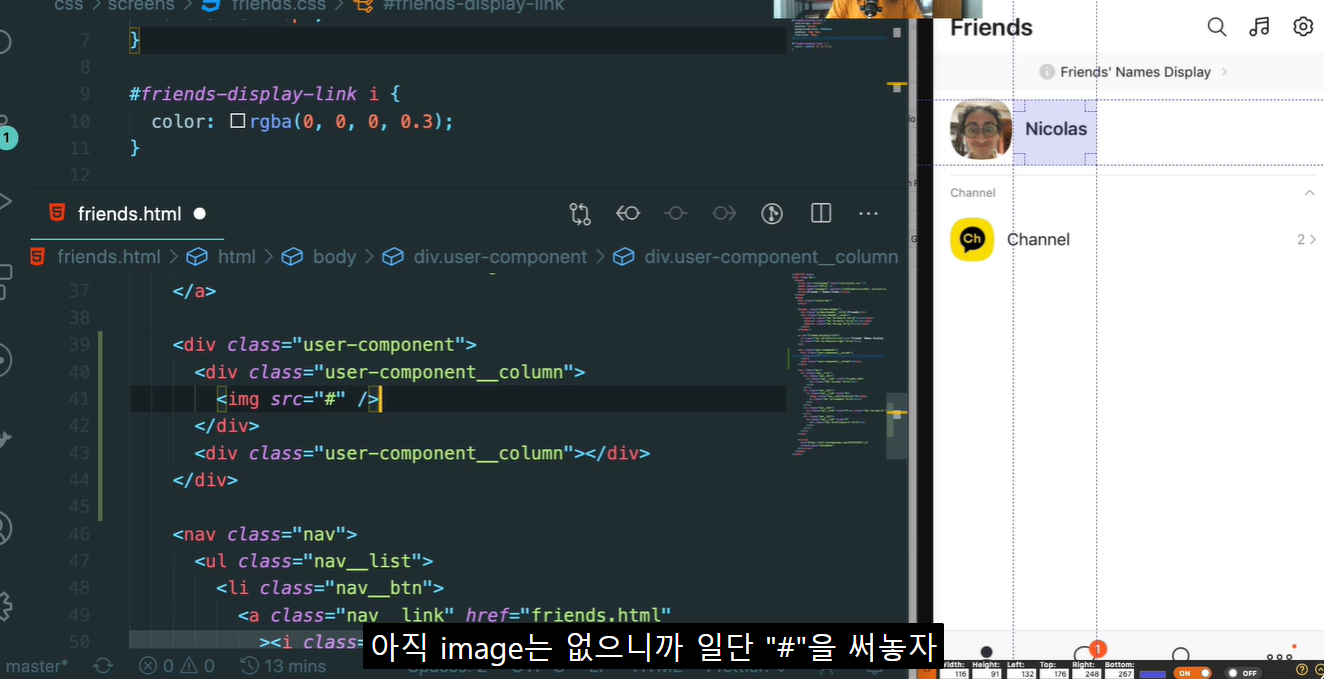The width and height of the screenshot is (1324, 679).
Task: Click the rgba color swatch on line 10
Action: (x=237, y=121)
